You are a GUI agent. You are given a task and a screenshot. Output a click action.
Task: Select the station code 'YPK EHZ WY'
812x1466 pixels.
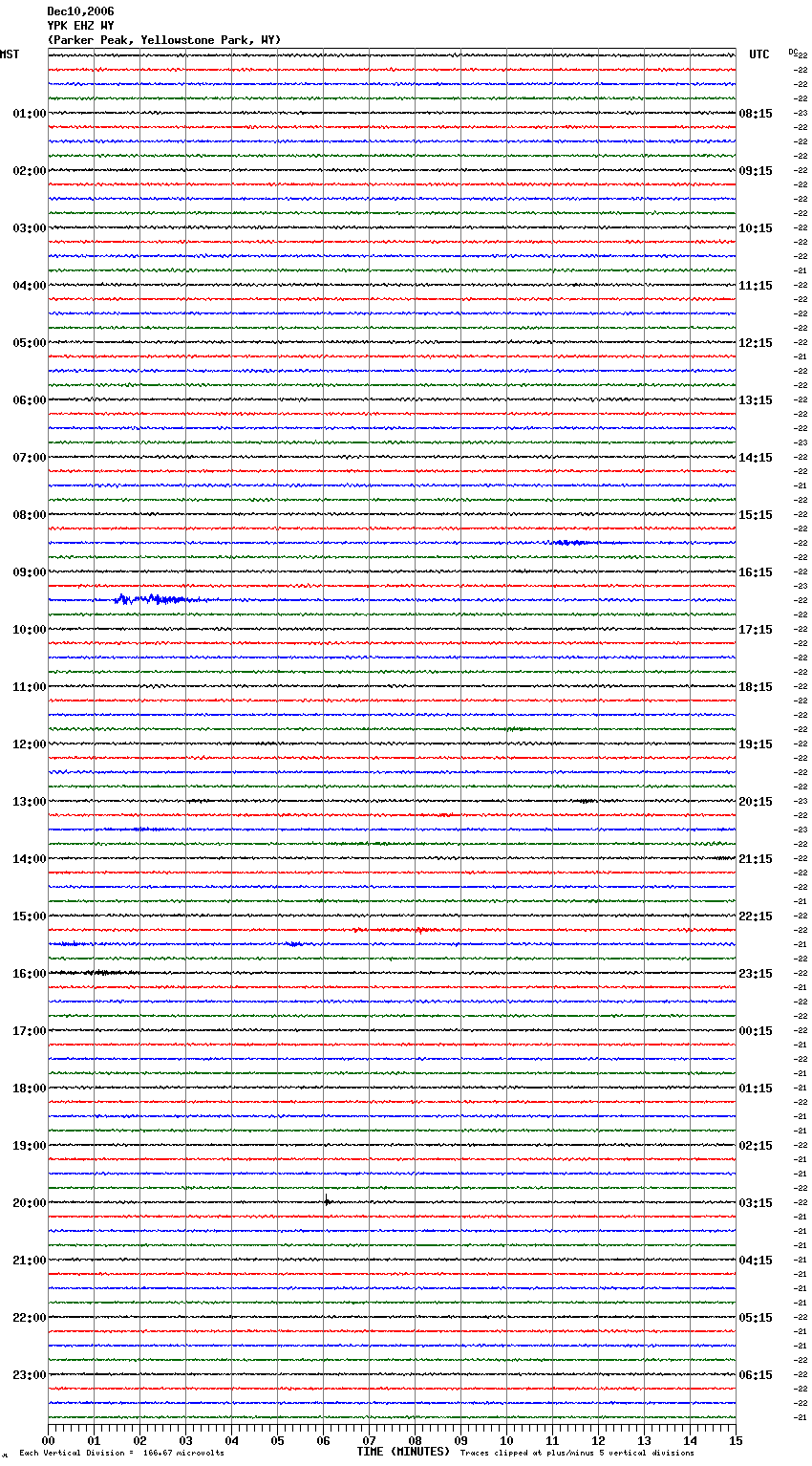(80, 26)
